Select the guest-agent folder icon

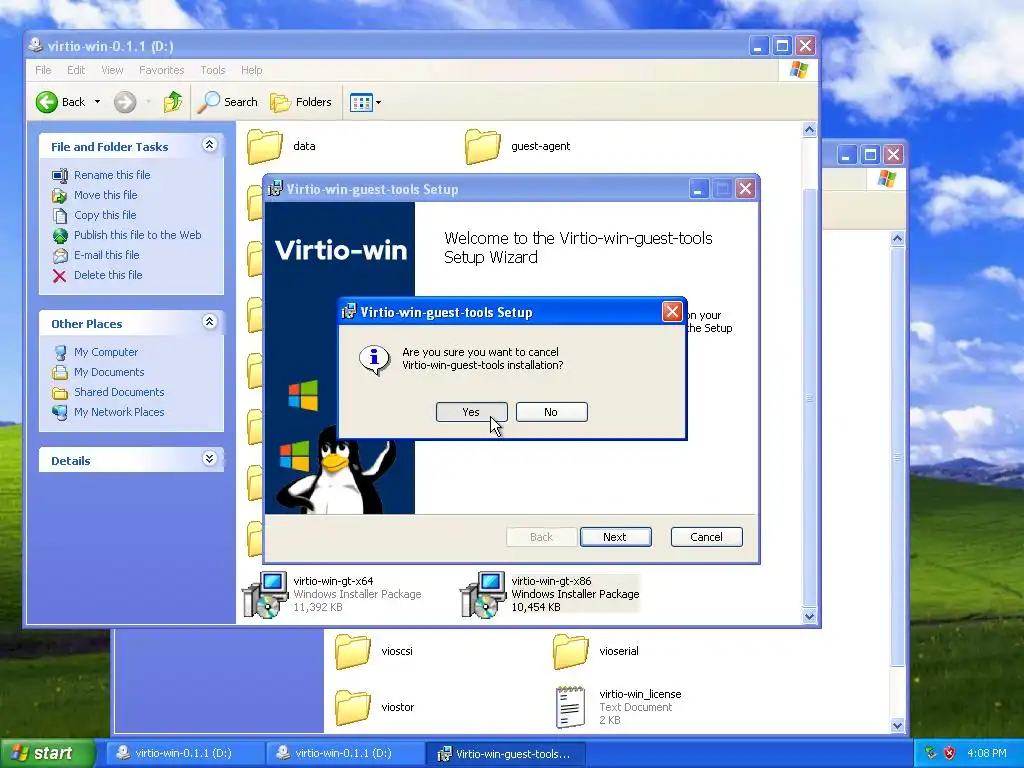(x=483, y=146)
